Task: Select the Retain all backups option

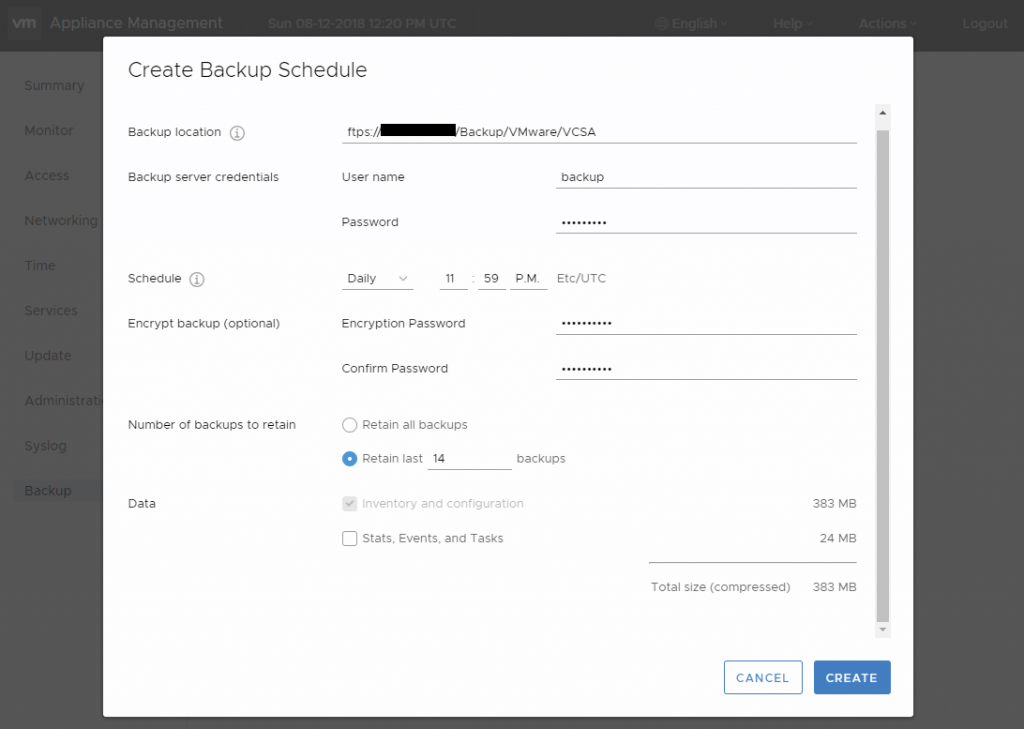Action: click(x=349, y=425)
